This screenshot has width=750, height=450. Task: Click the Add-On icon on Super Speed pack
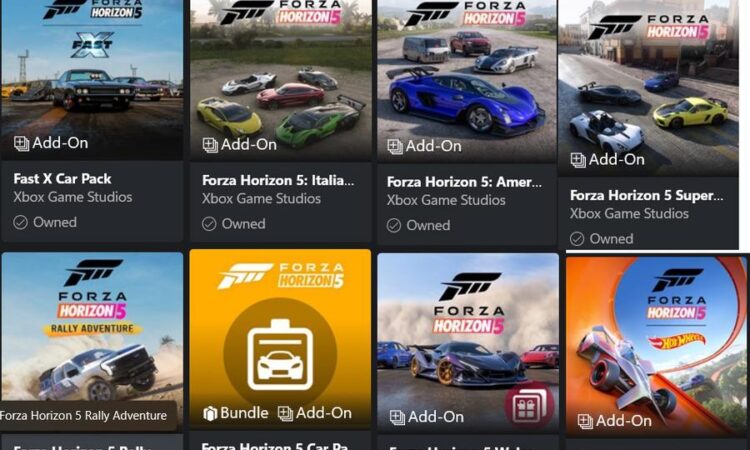578,160
